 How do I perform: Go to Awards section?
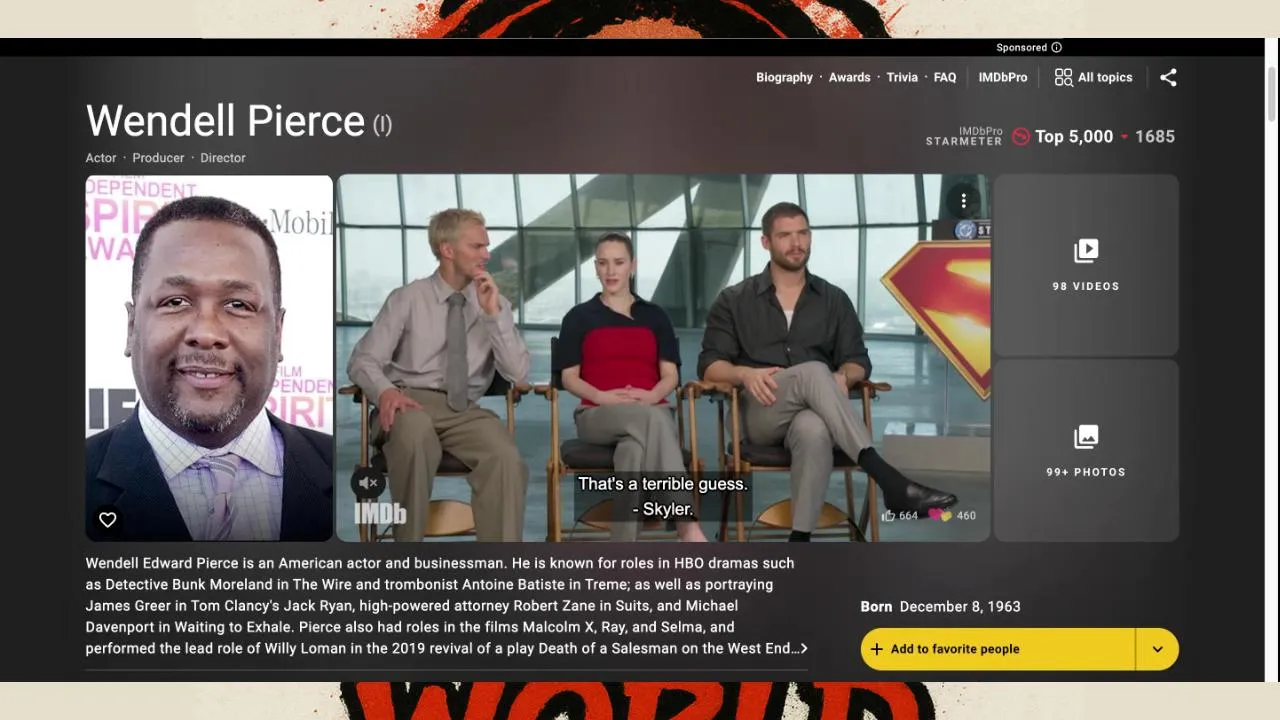pyautogui.click(x=849, y=77)
